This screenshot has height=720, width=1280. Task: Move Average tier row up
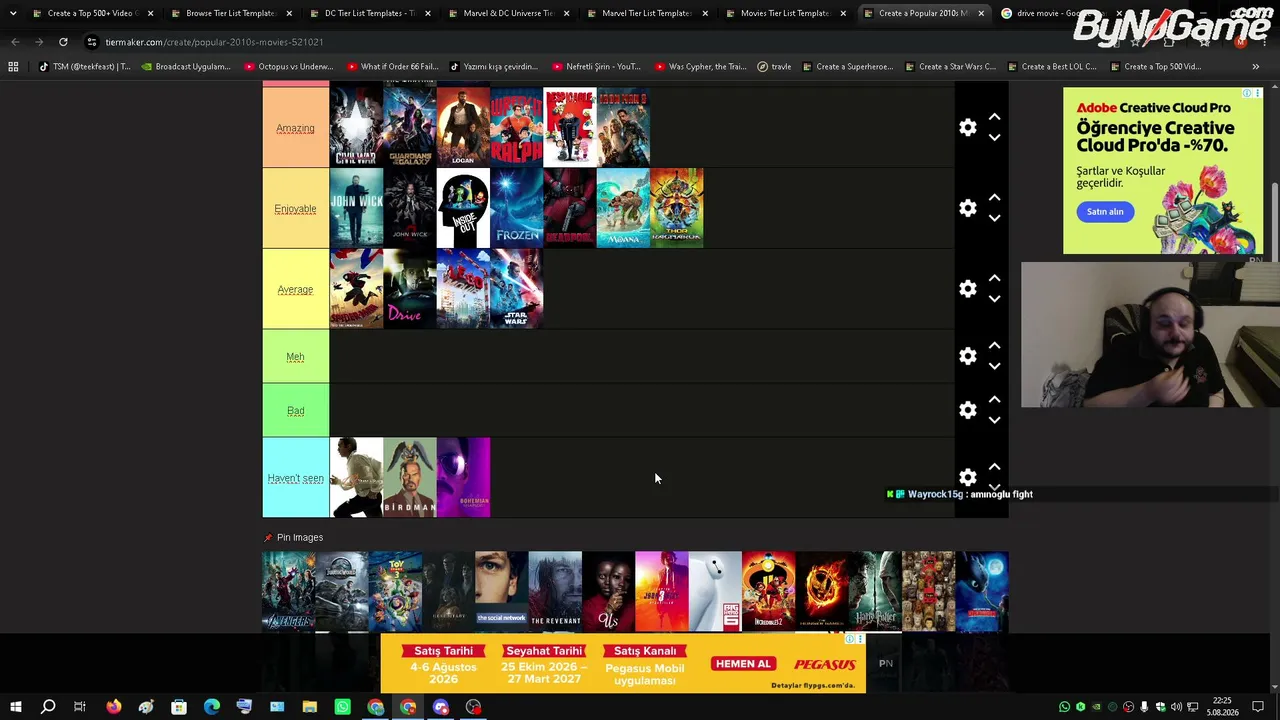click(x=994, y=278)
